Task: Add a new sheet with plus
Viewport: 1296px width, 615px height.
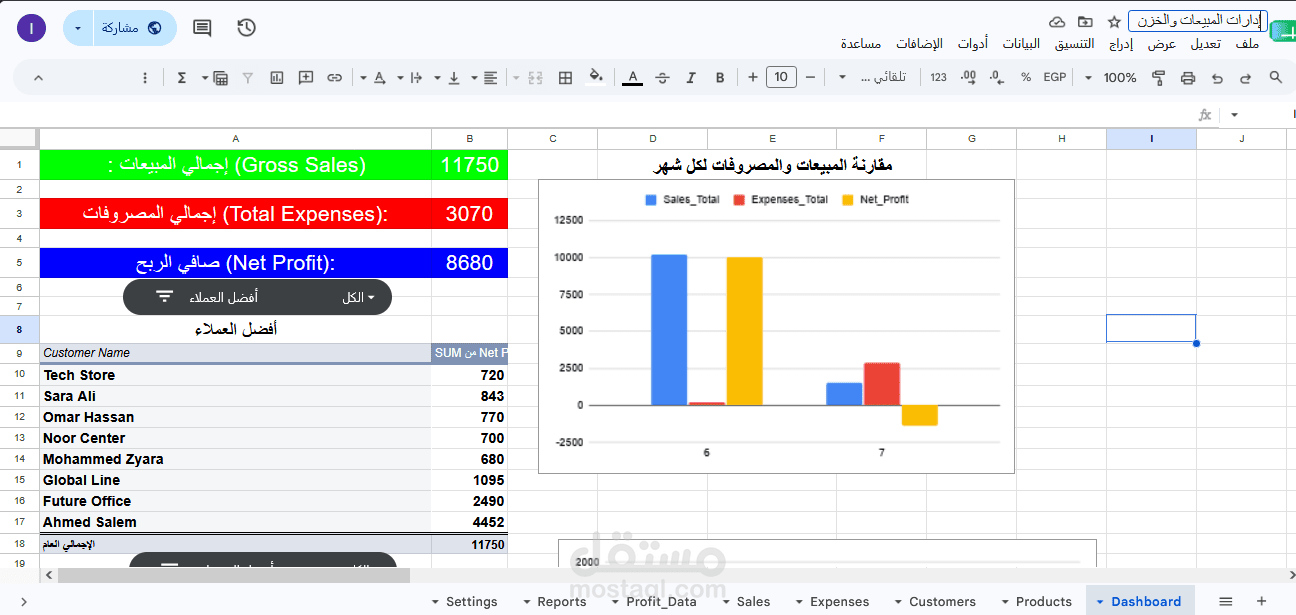Action: (x=1261, y=601)
